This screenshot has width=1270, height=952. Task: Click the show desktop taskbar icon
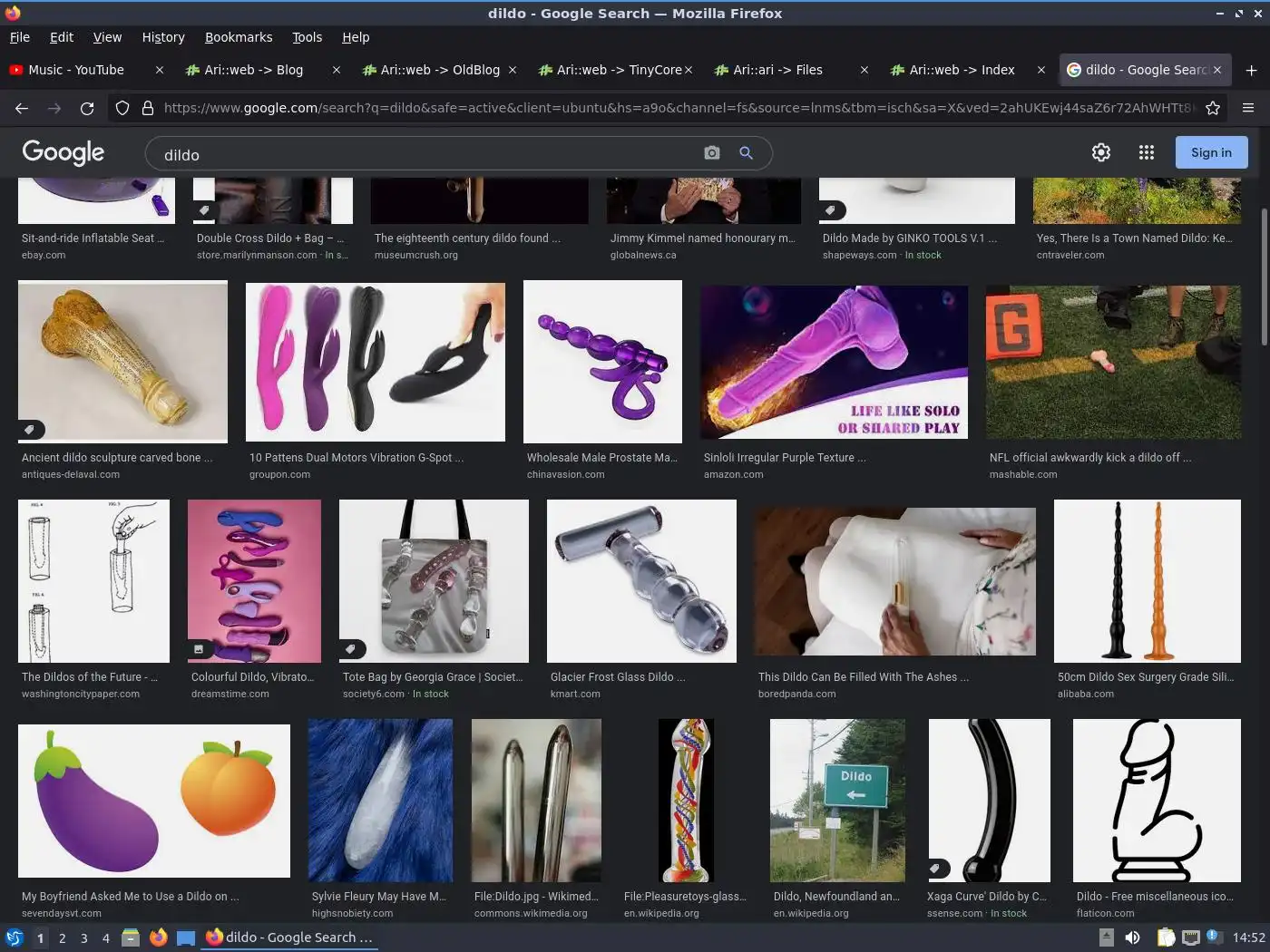[x=186, y=937]
